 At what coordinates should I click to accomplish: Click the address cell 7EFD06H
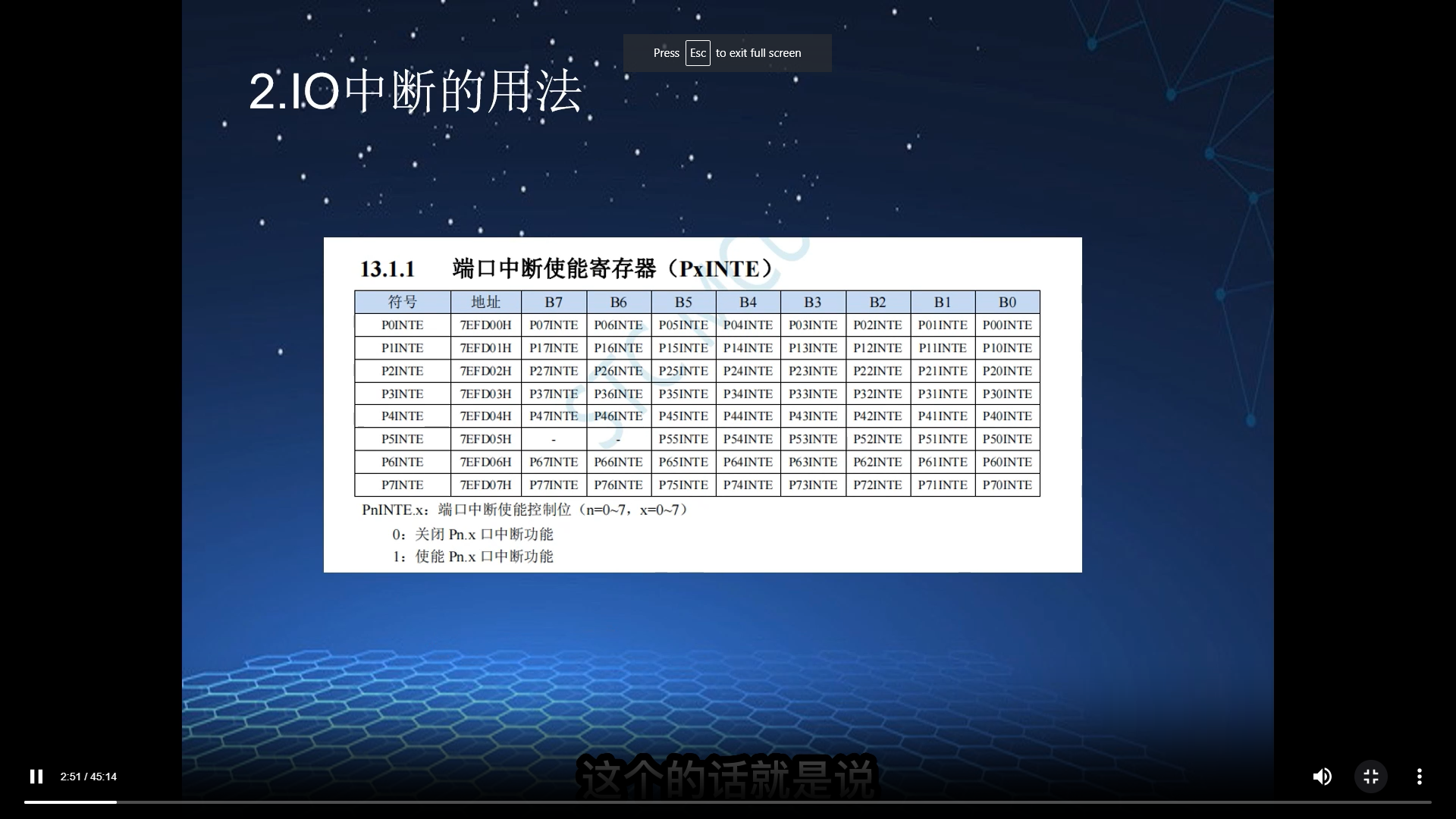coord(486,462)
